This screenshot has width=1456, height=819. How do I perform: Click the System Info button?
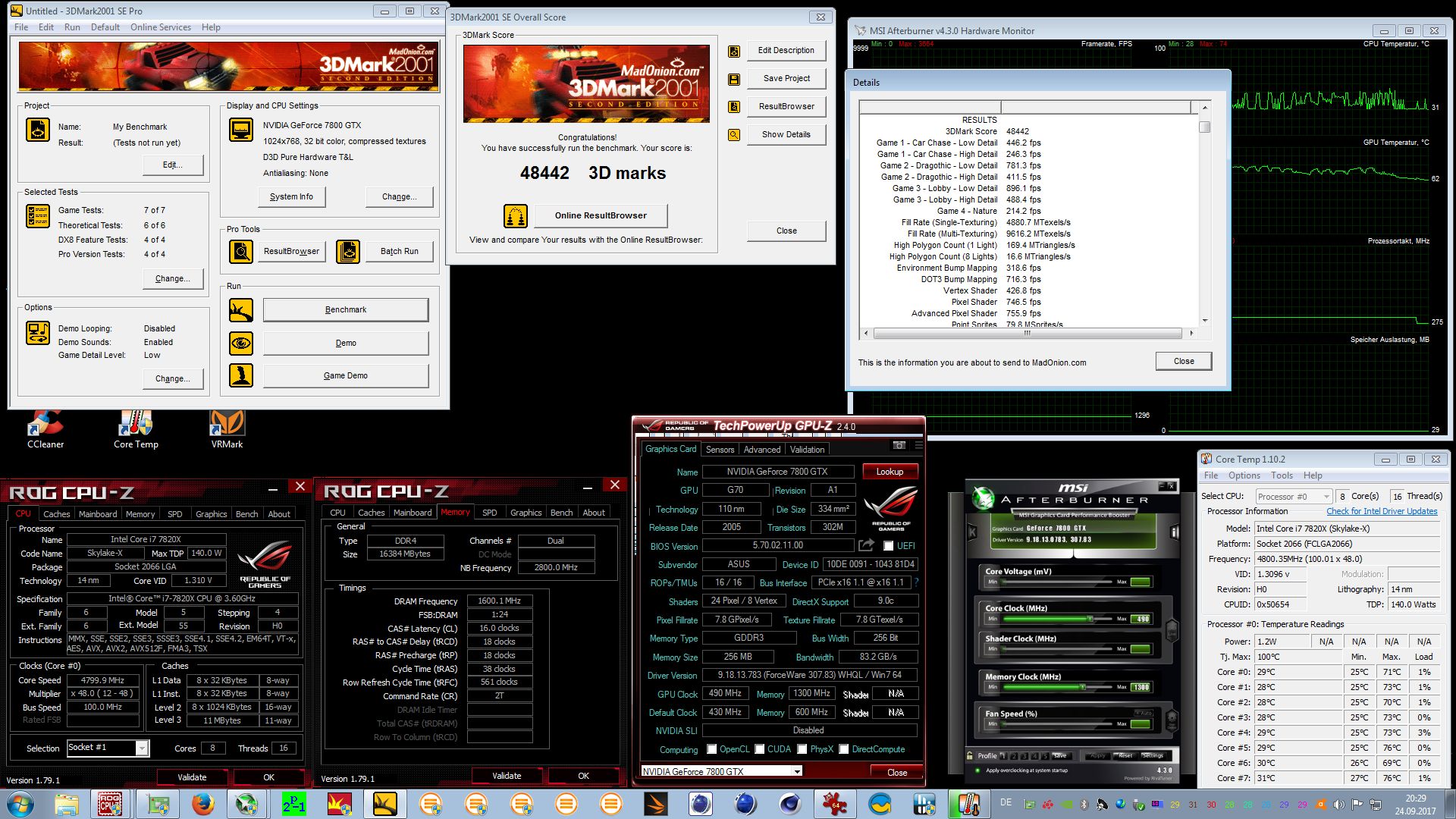tap(291, 196)
